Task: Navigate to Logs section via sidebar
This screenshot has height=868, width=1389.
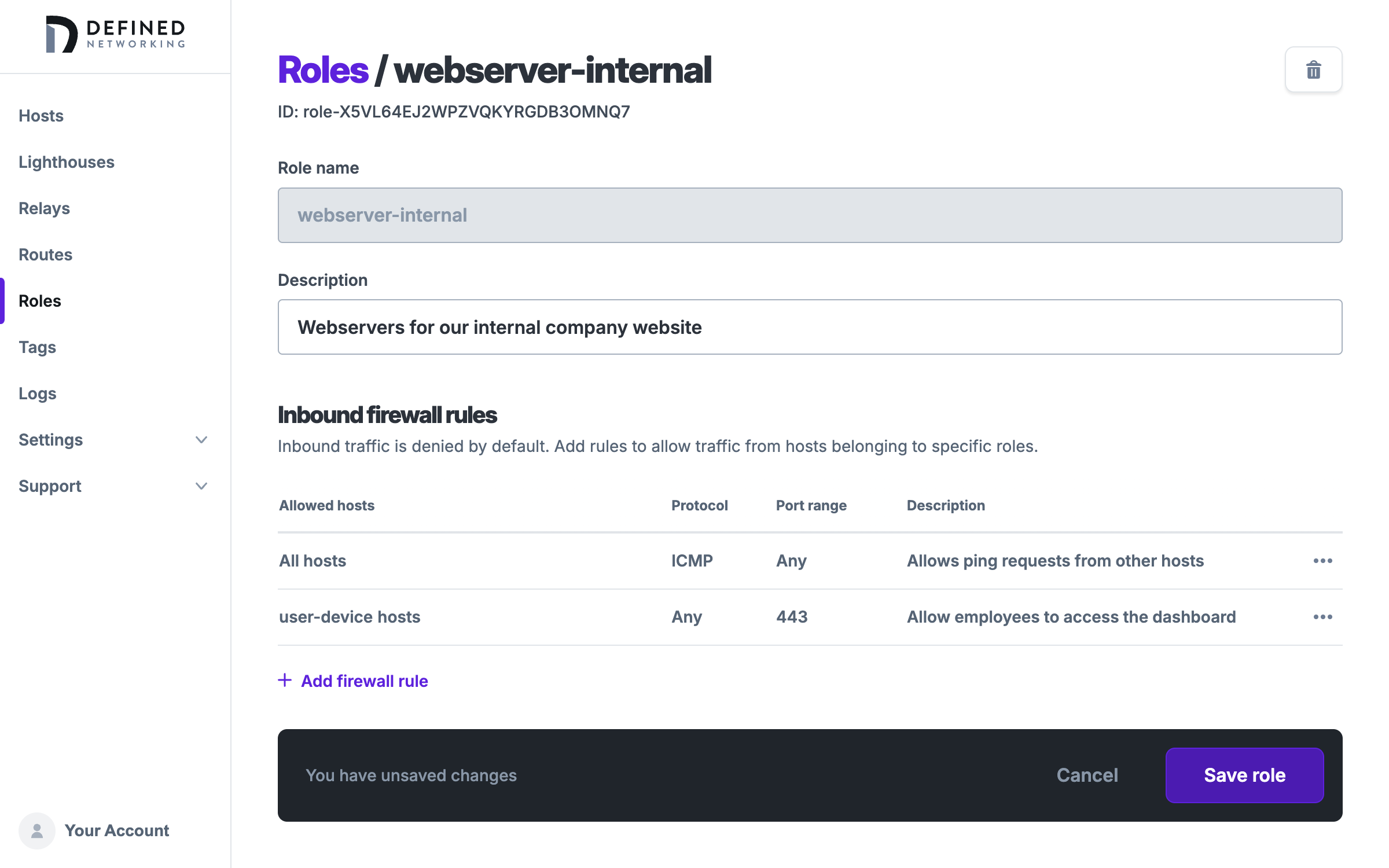Action: click(x=38, y=393)
